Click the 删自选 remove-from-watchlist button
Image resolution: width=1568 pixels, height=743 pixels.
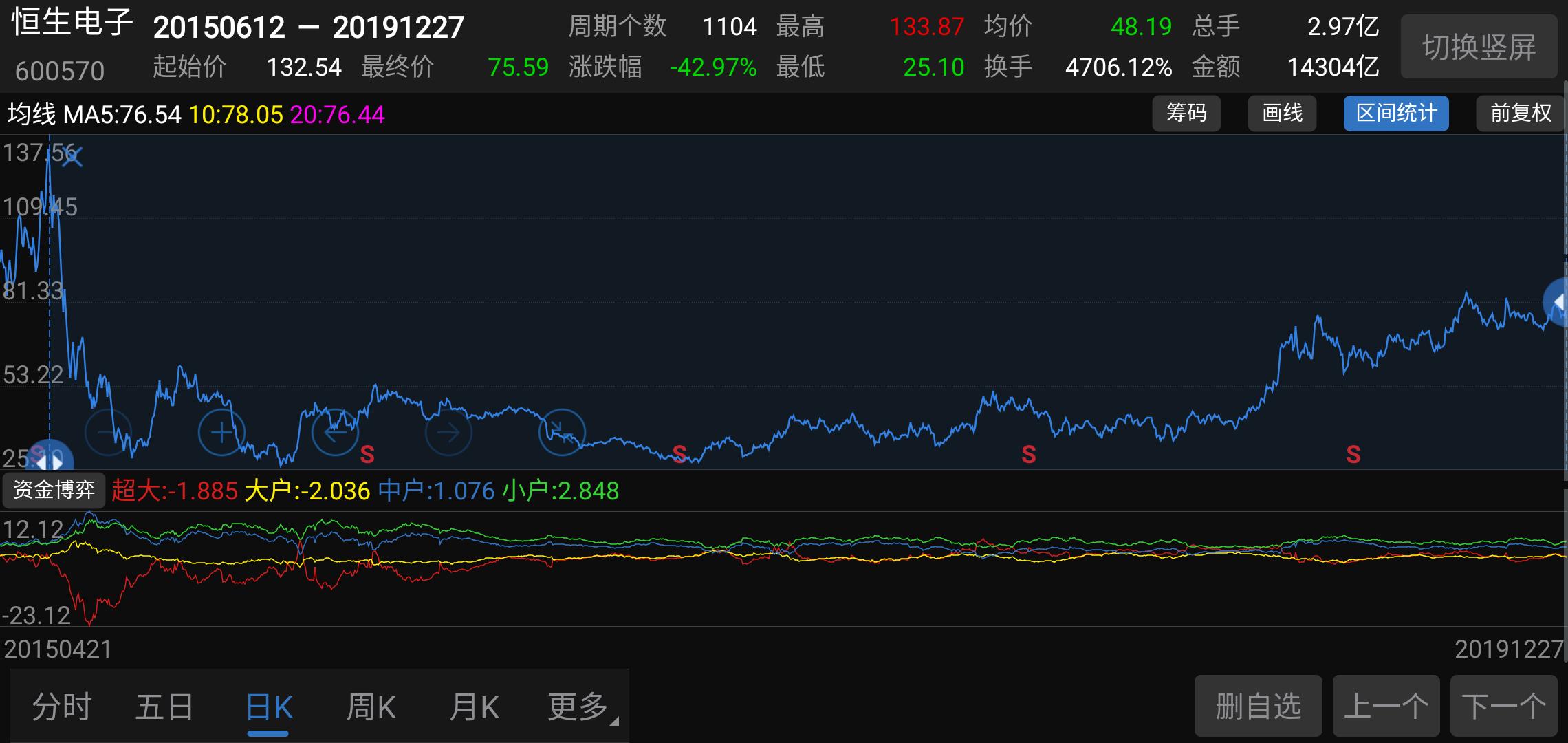coord(1258,707)
